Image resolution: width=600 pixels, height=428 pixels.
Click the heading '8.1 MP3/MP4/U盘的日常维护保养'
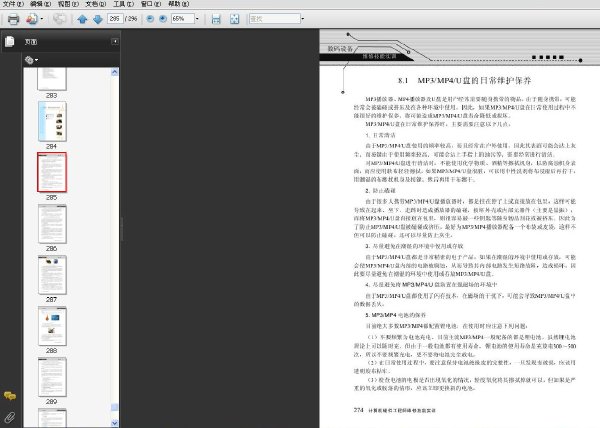(x=465, y=81)
